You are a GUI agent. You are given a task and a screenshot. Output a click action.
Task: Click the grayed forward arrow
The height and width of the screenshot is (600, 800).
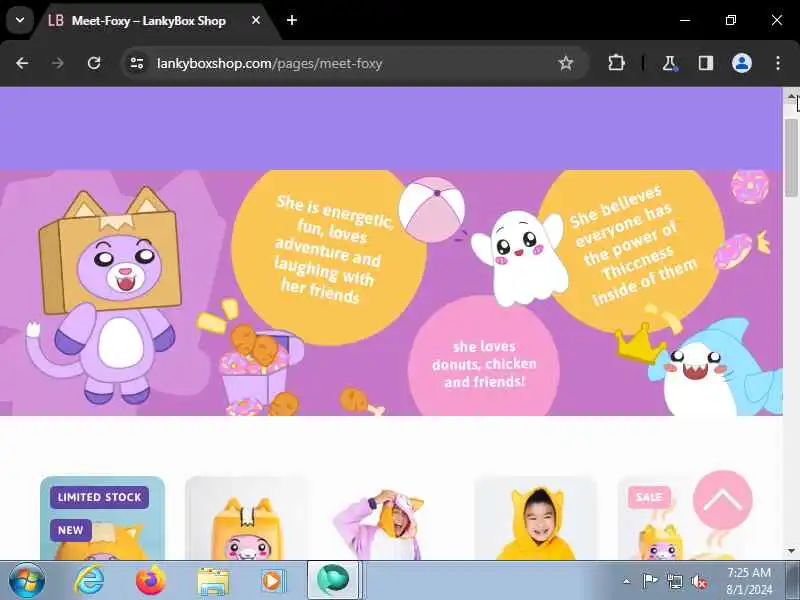58,63
